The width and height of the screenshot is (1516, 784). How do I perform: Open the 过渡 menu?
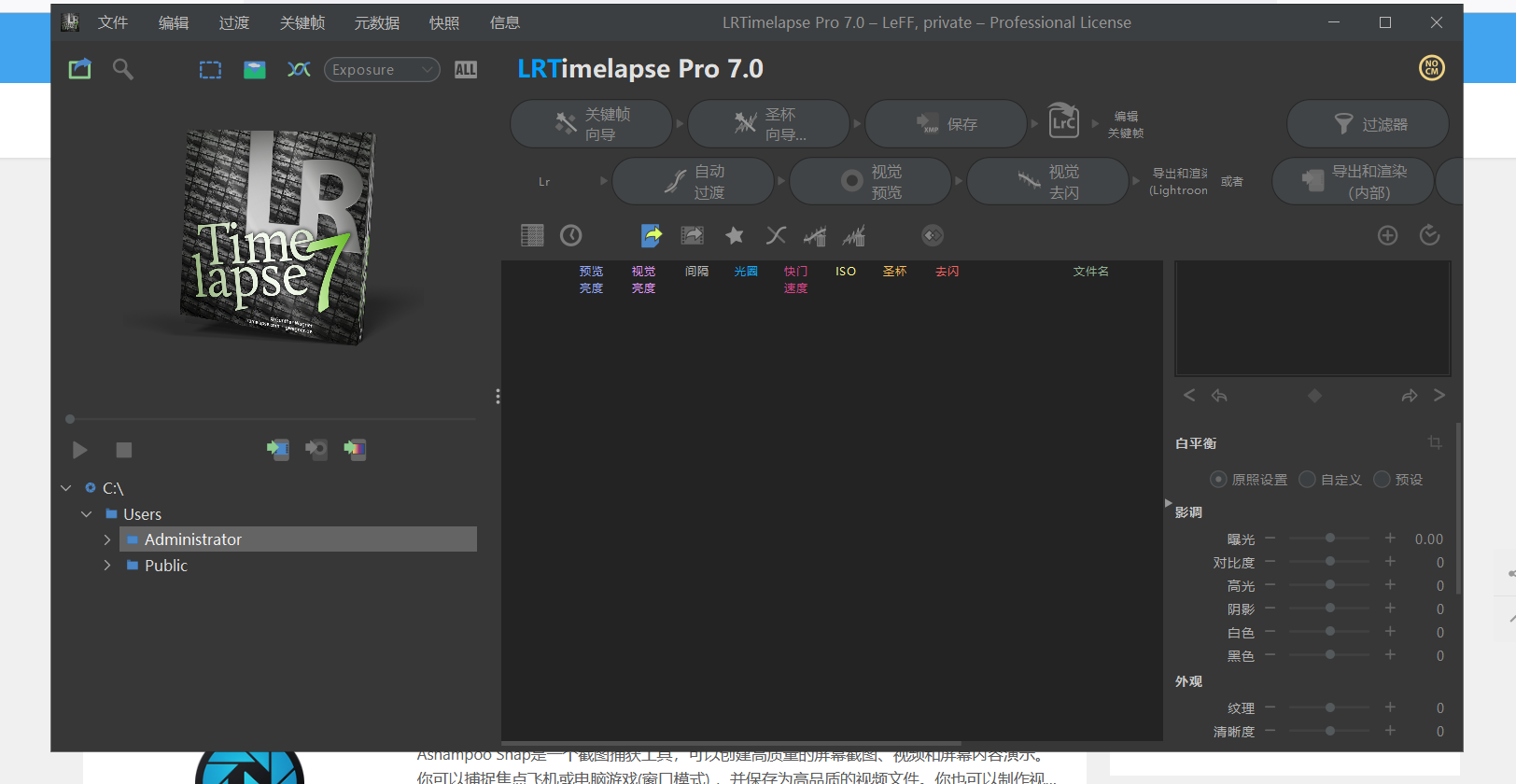234,22
